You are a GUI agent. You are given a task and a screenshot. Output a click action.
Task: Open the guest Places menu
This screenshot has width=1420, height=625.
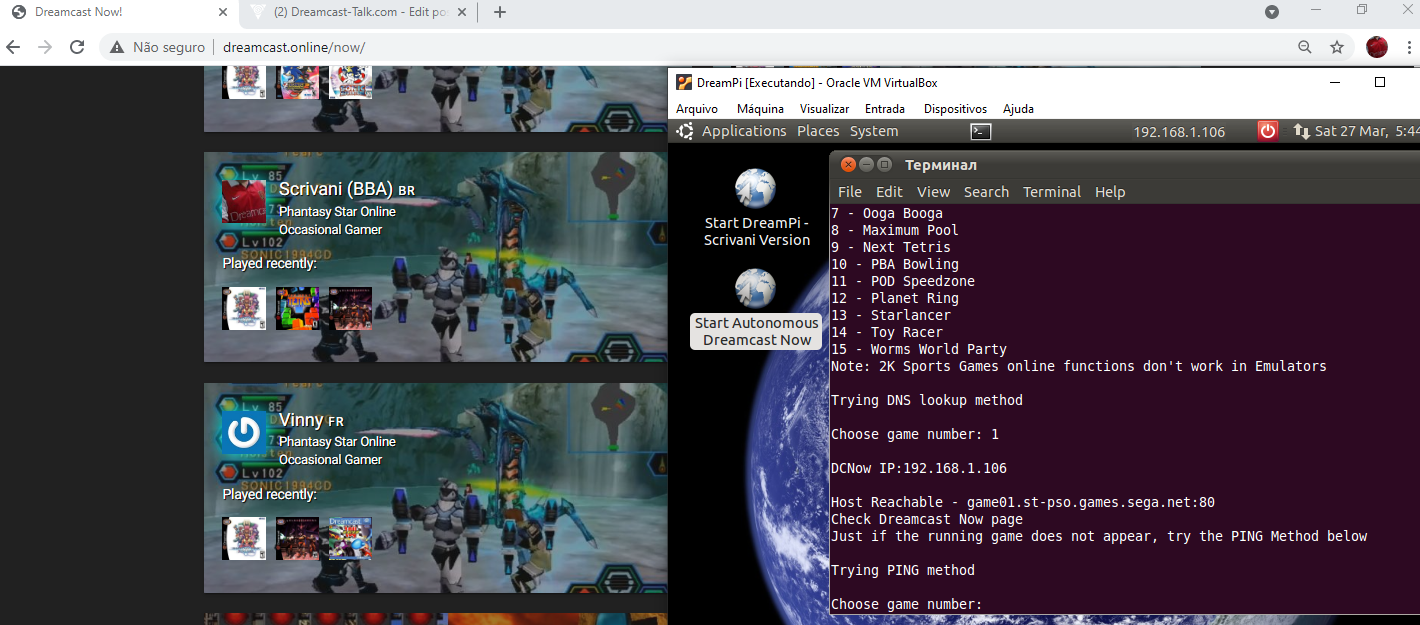click(x=818, y=131)
